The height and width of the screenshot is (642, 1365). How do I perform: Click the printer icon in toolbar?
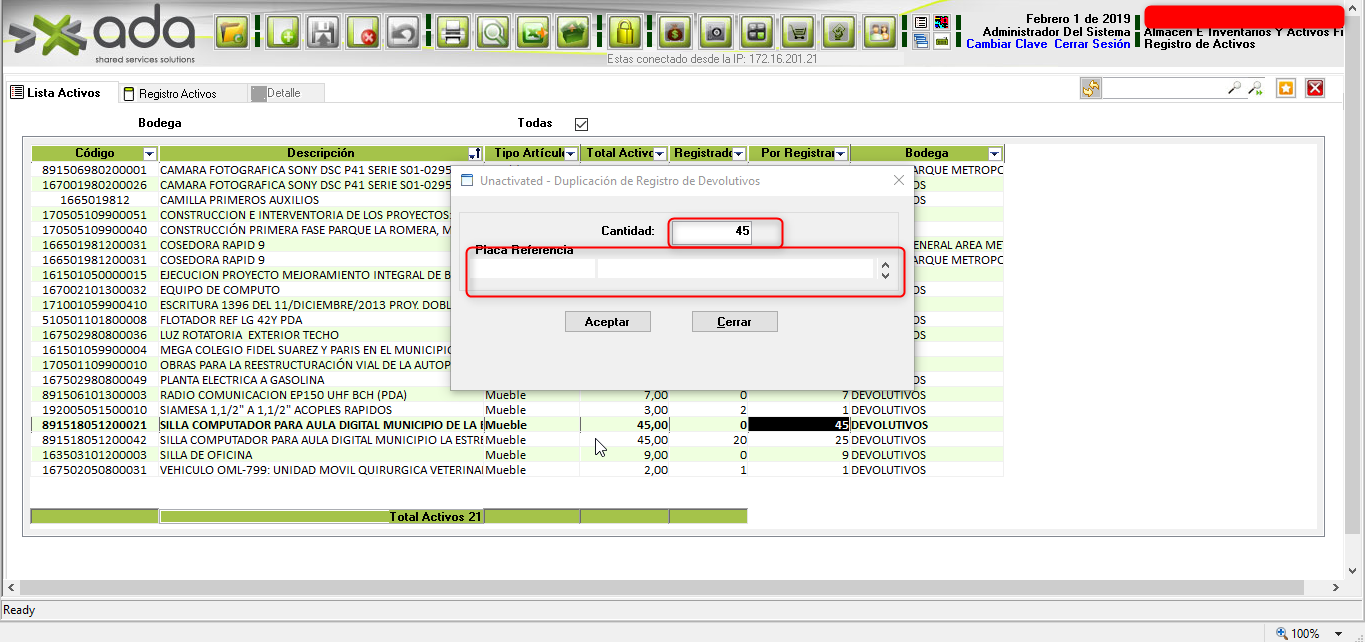click(x=453, y=33)
